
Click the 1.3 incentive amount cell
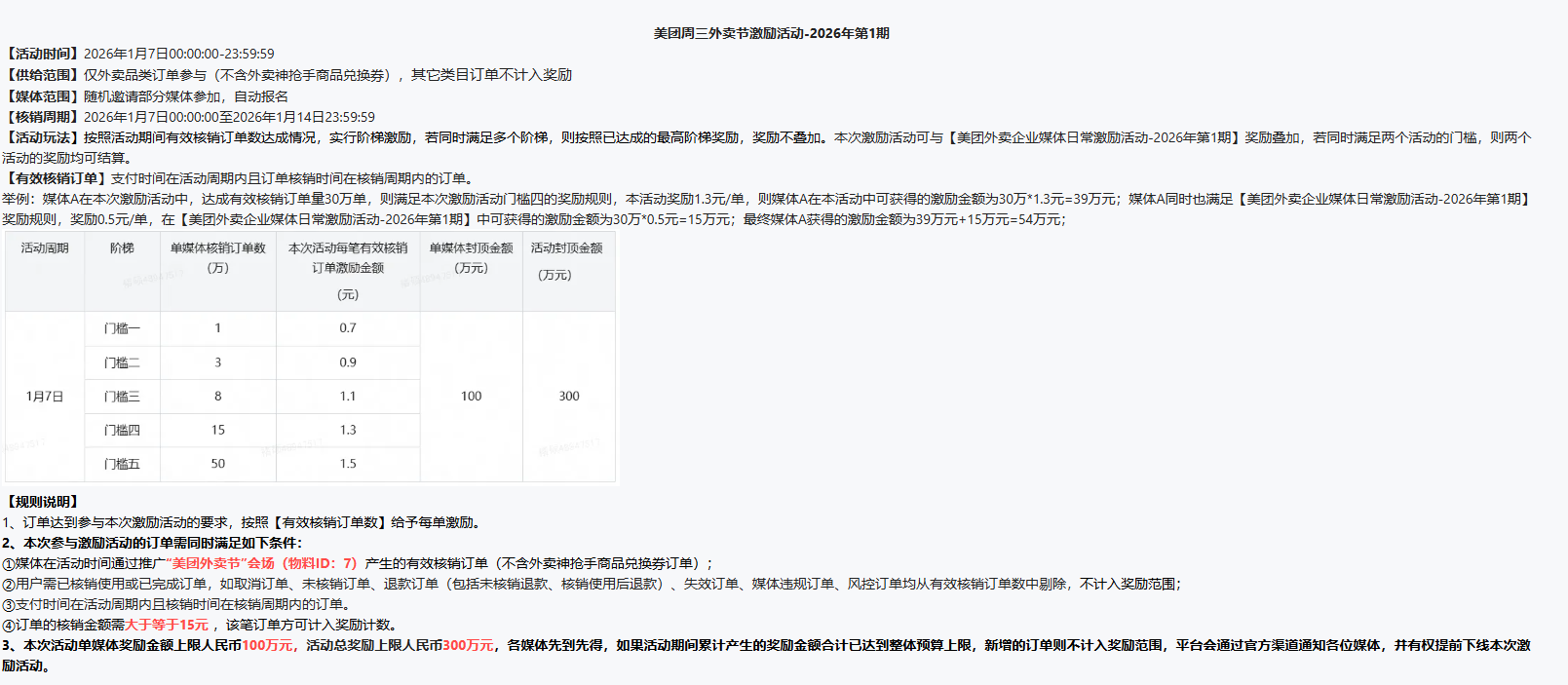pos(348,430)
